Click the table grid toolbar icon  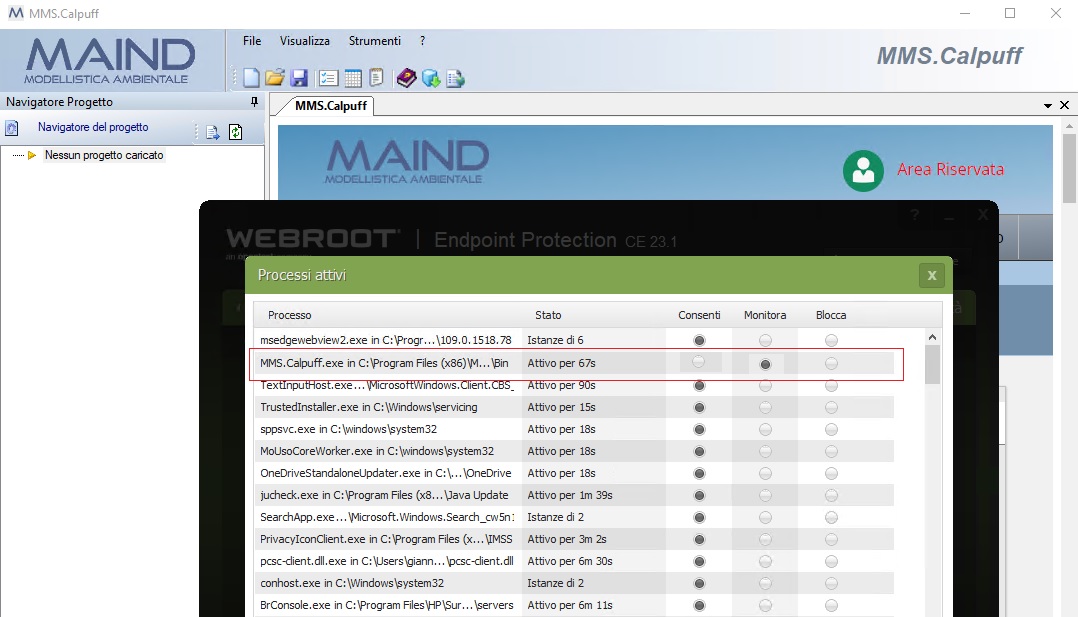(x=353, y=78)
